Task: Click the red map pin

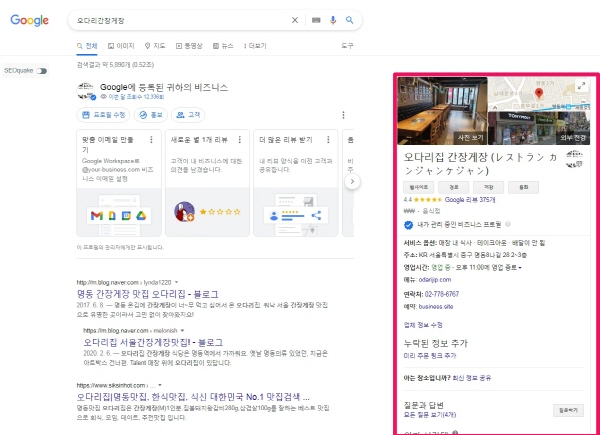Action: (x=539, y=93)
